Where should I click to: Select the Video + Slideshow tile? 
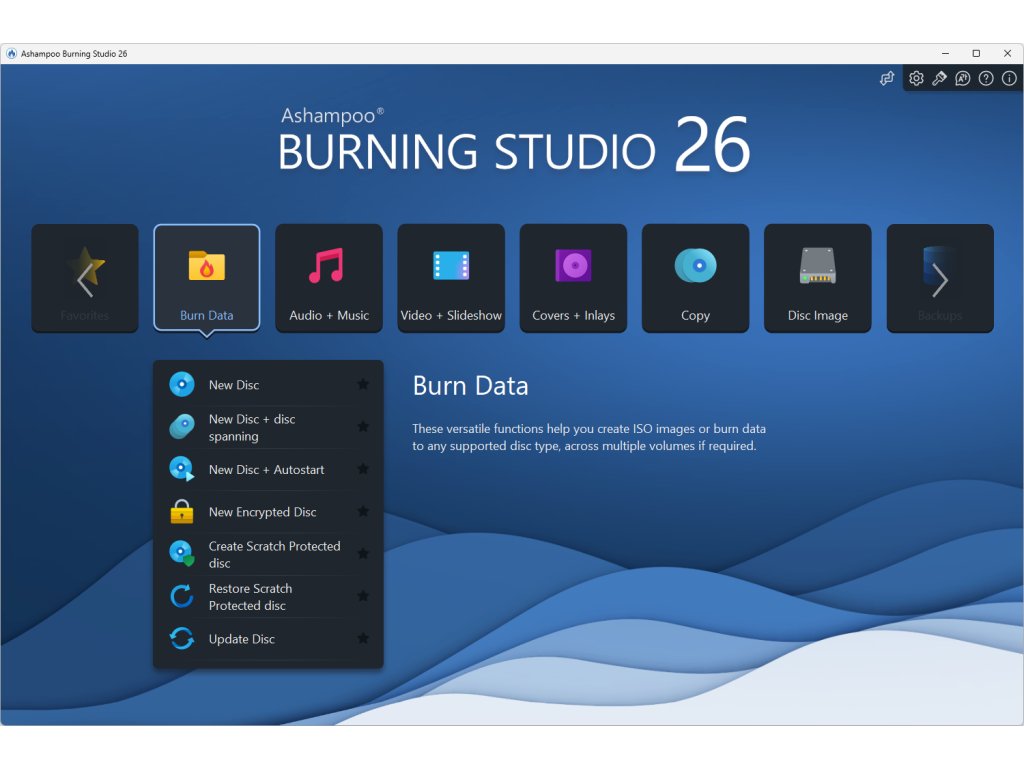[451, 278]
